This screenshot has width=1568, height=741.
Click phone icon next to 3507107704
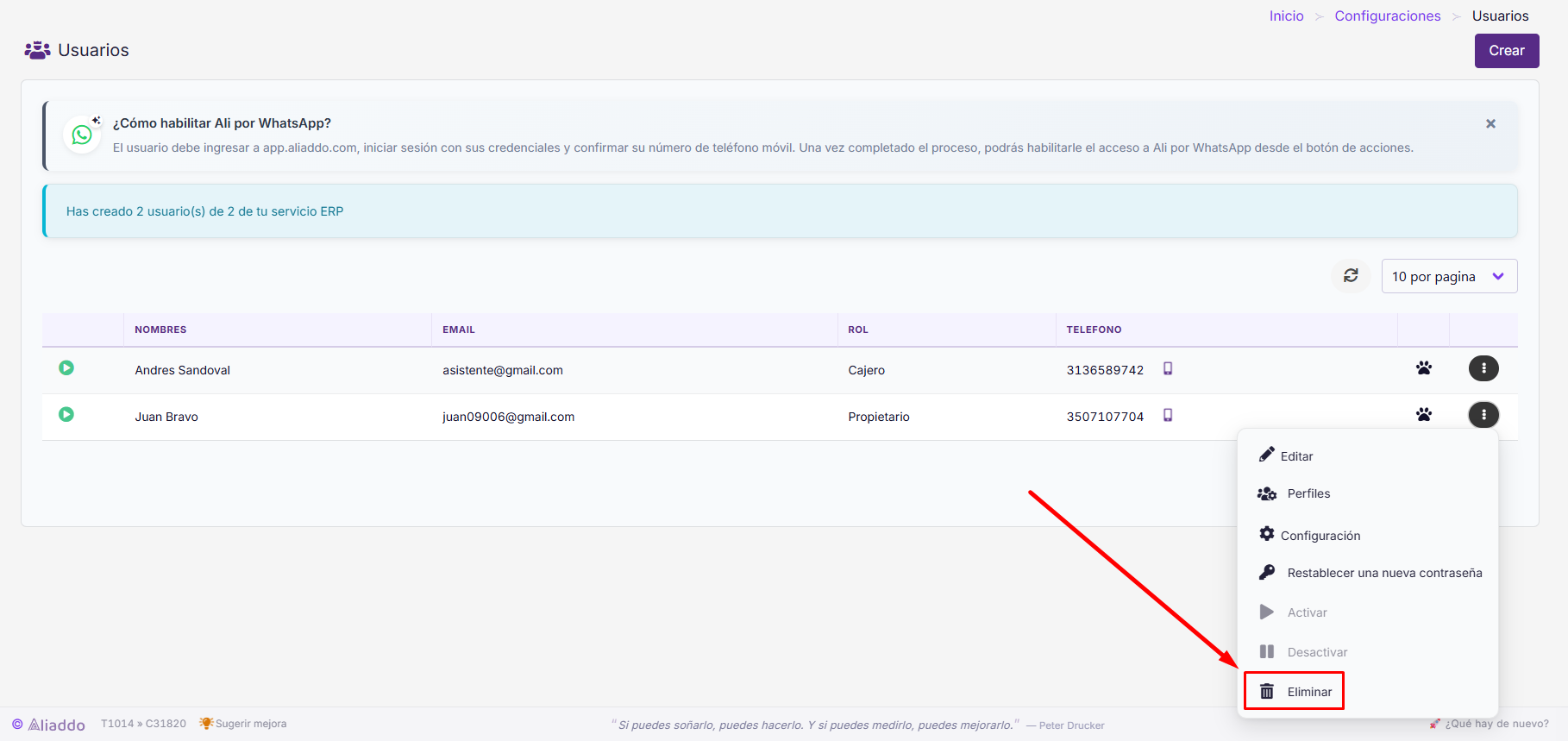pos(1168,415)
